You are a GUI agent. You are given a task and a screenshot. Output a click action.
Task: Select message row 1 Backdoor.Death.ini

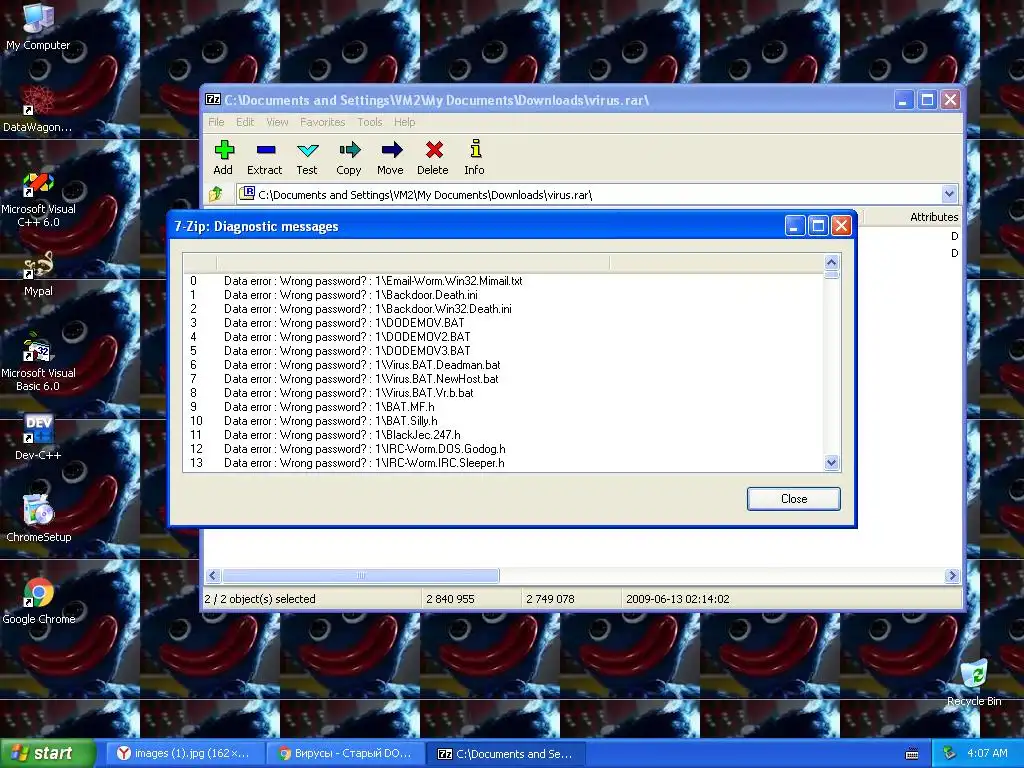click(503, 295)
